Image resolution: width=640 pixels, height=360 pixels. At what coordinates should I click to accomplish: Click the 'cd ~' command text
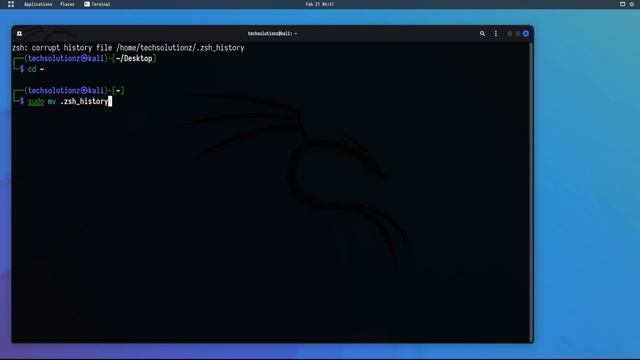(36, 69)
